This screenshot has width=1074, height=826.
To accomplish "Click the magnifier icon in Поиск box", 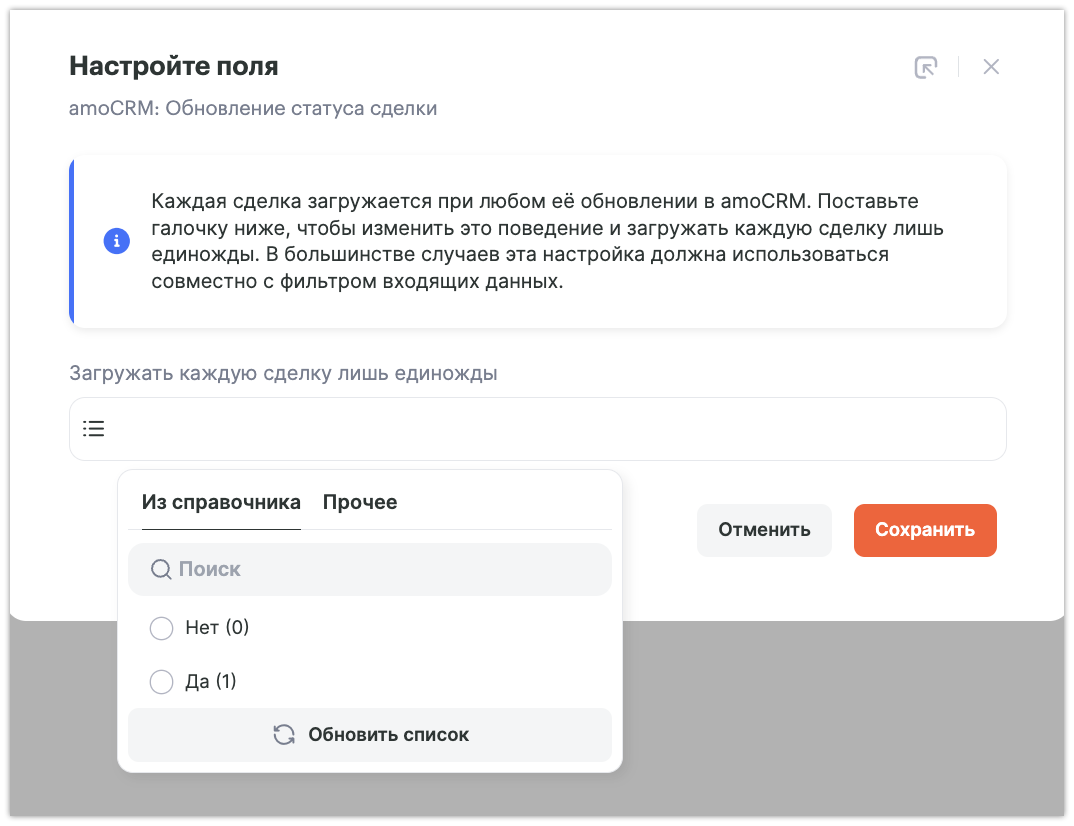I will pos(161,569).
